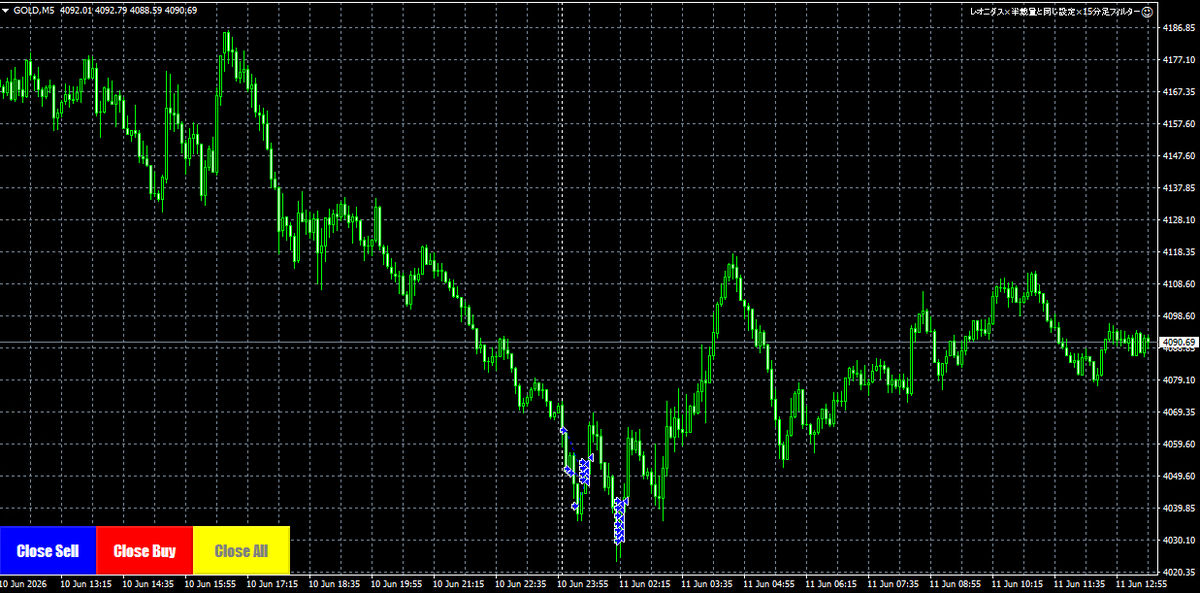The image size is (1200, 593).
Task: Click the 4167.35 price scale label
Action: point(1180,92)
